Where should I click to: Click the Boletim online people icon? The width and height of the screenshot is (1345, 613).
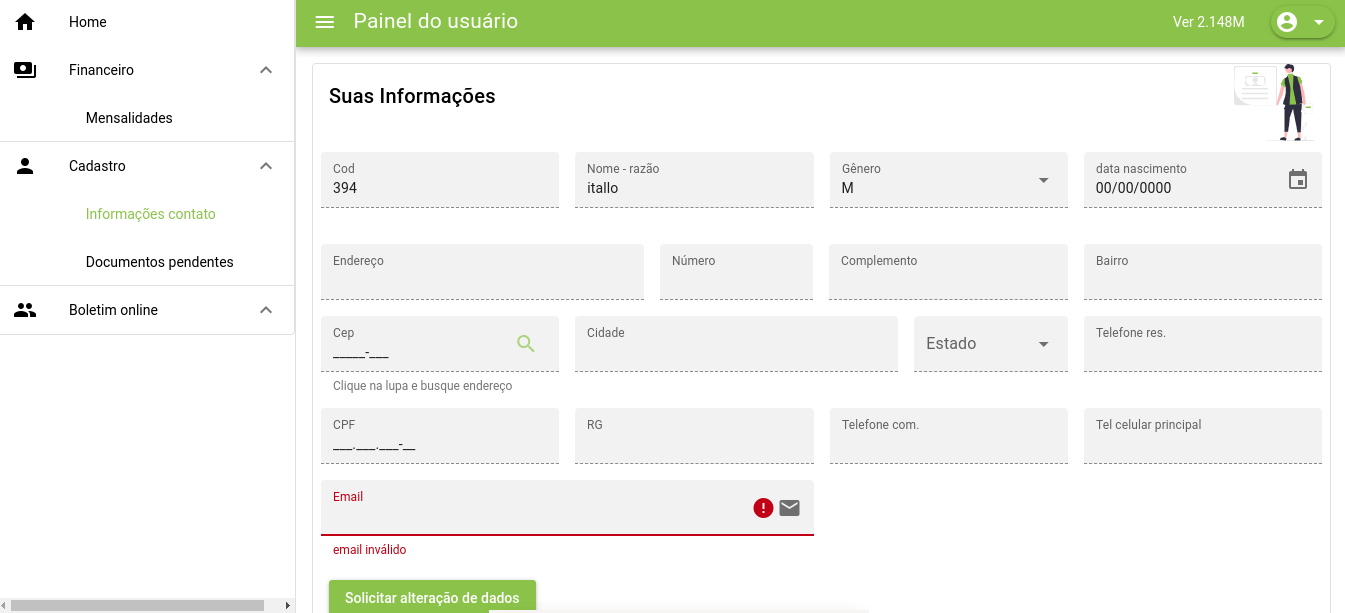tap(25, 310)
